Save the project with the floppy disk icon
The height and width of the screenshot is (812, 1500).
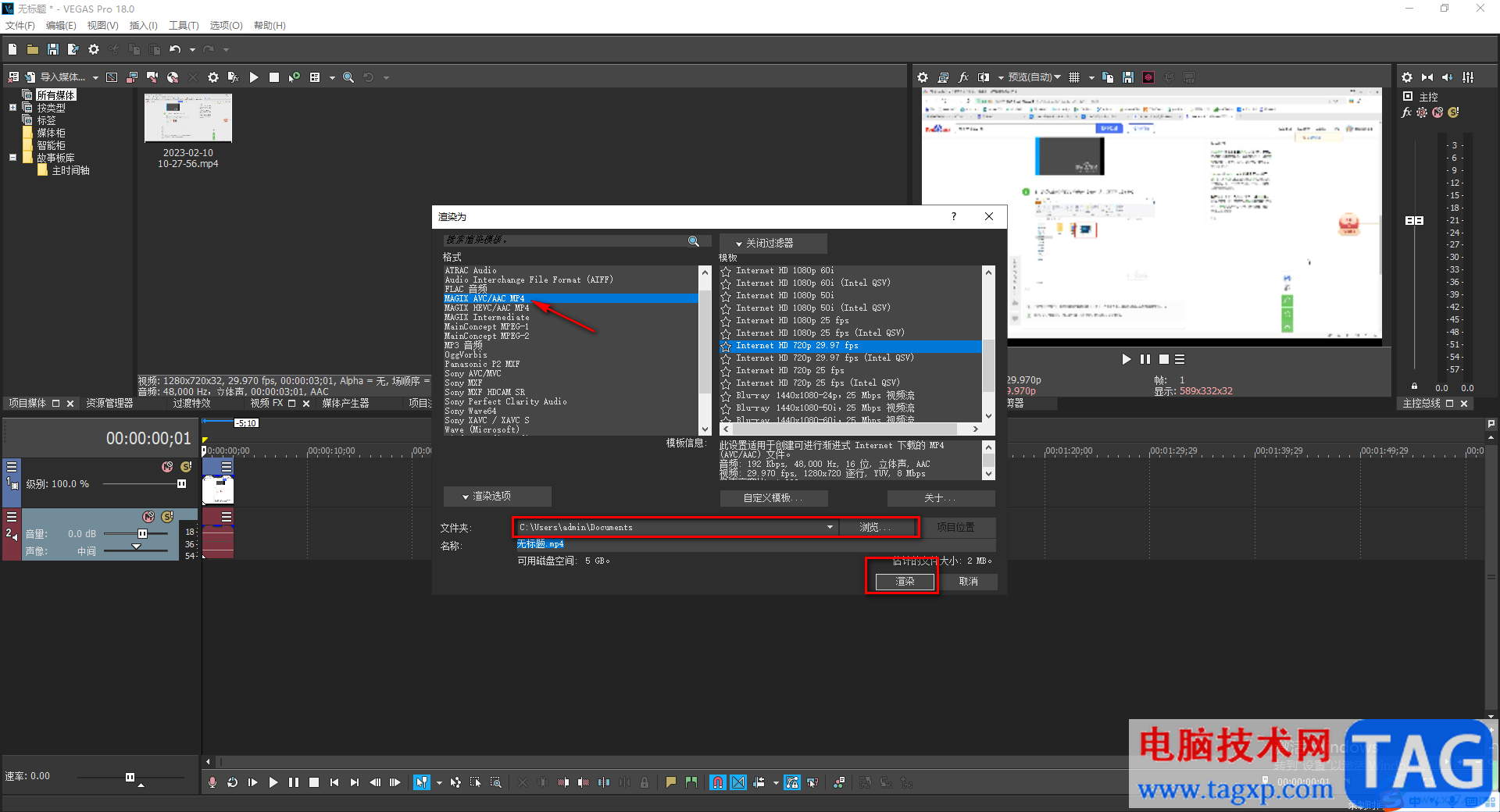click(53, 49)
